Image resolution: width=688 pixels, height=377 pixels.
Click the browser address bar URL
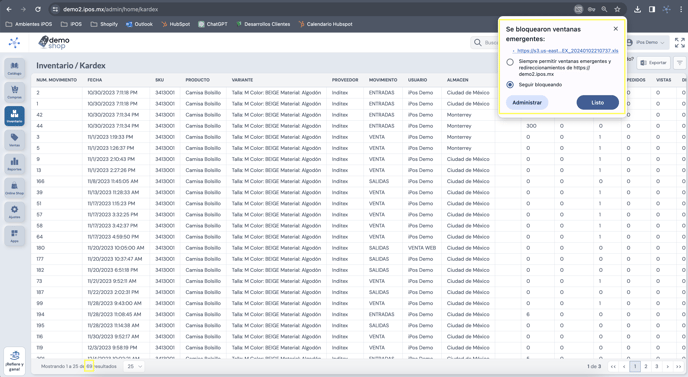pos(111,9)
